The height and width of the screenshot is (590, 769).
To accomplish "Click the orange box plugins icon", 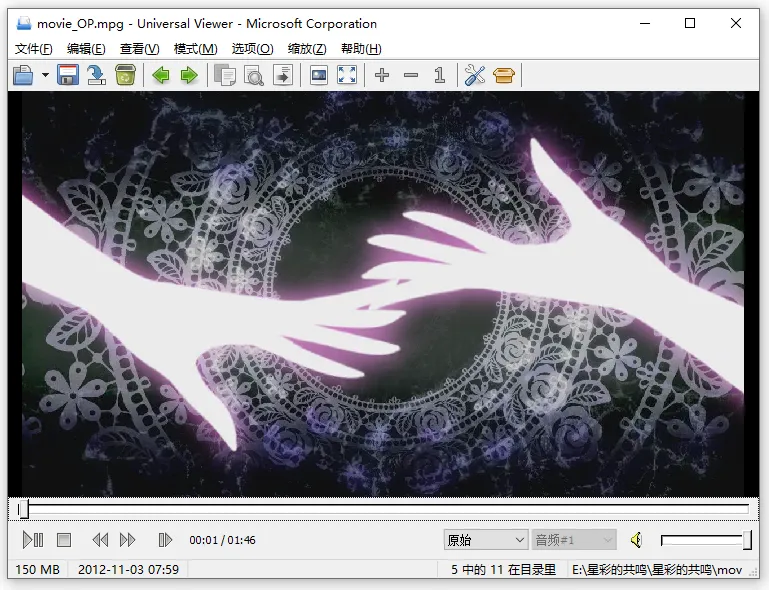I will tap(504, 76).
